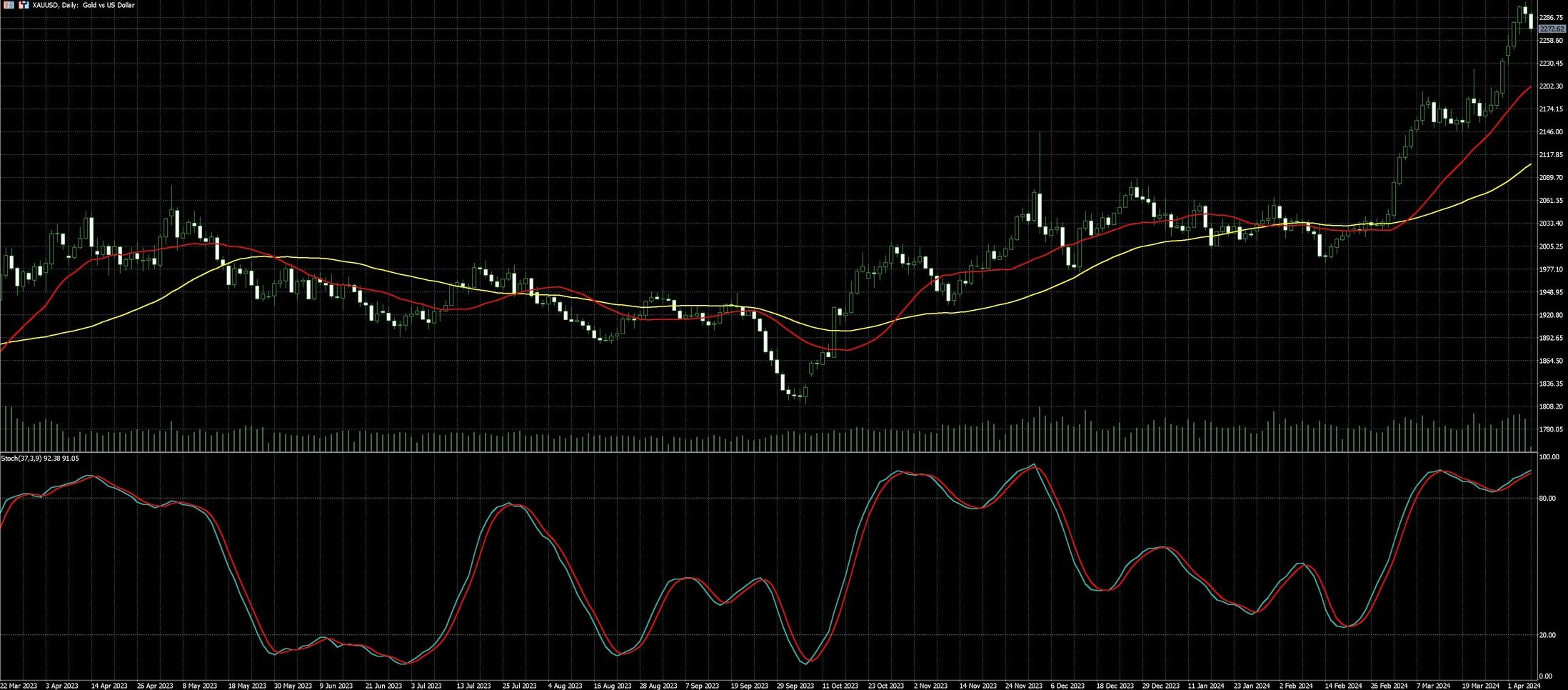Click the 2005.25 price scale label
The width and height of the screenshot is (1568, 690).
[x=1551, y=246]
